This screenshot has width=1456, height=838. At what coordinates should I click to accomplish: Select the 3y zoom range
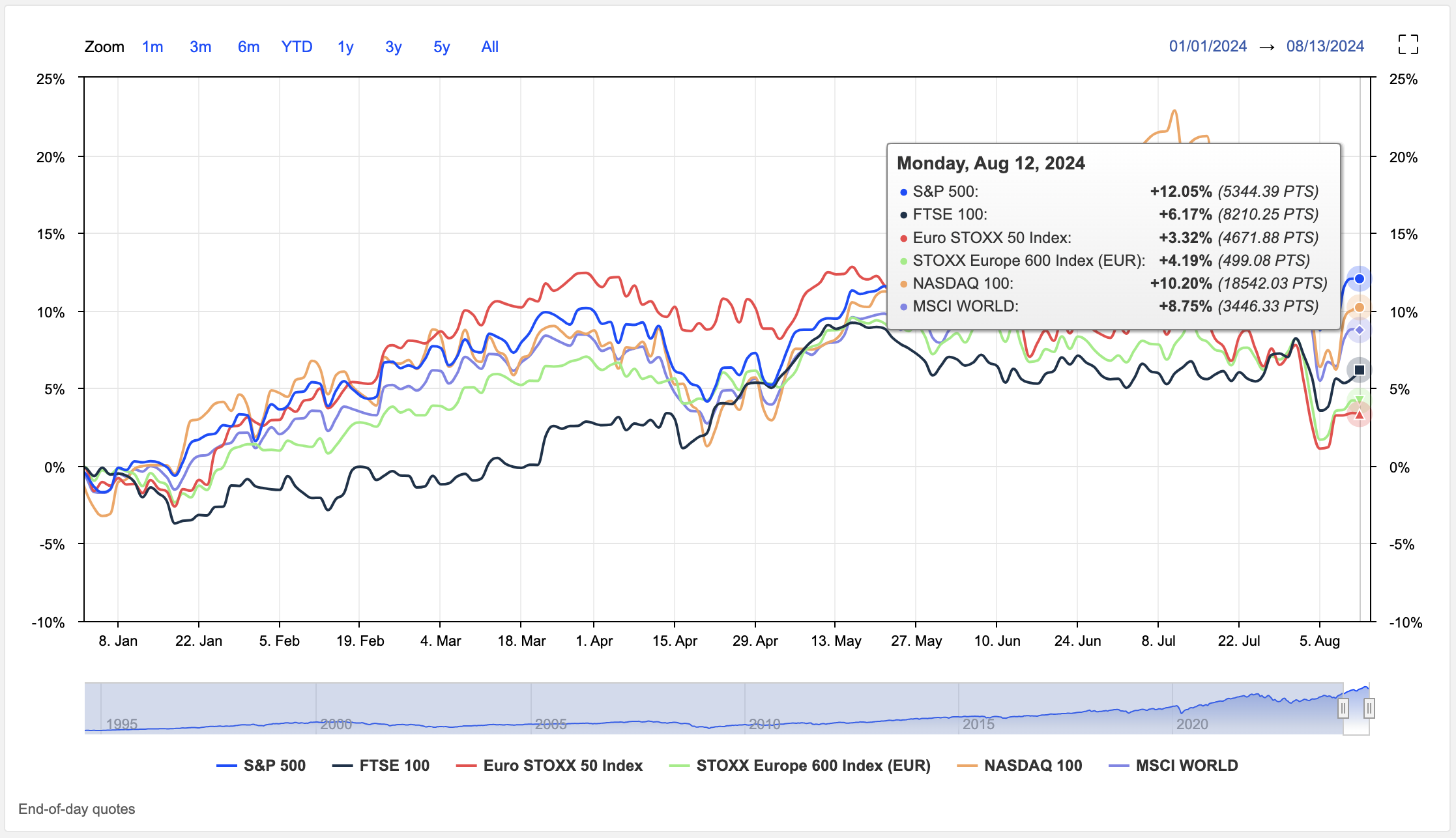tap(394, 47)
